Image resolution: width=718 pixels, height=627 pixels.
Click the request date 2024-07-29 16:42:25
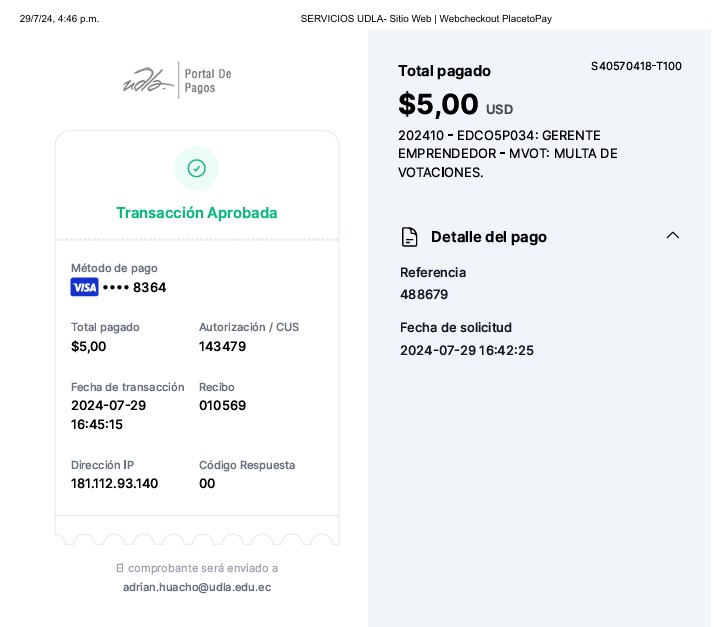pos(467,351)
